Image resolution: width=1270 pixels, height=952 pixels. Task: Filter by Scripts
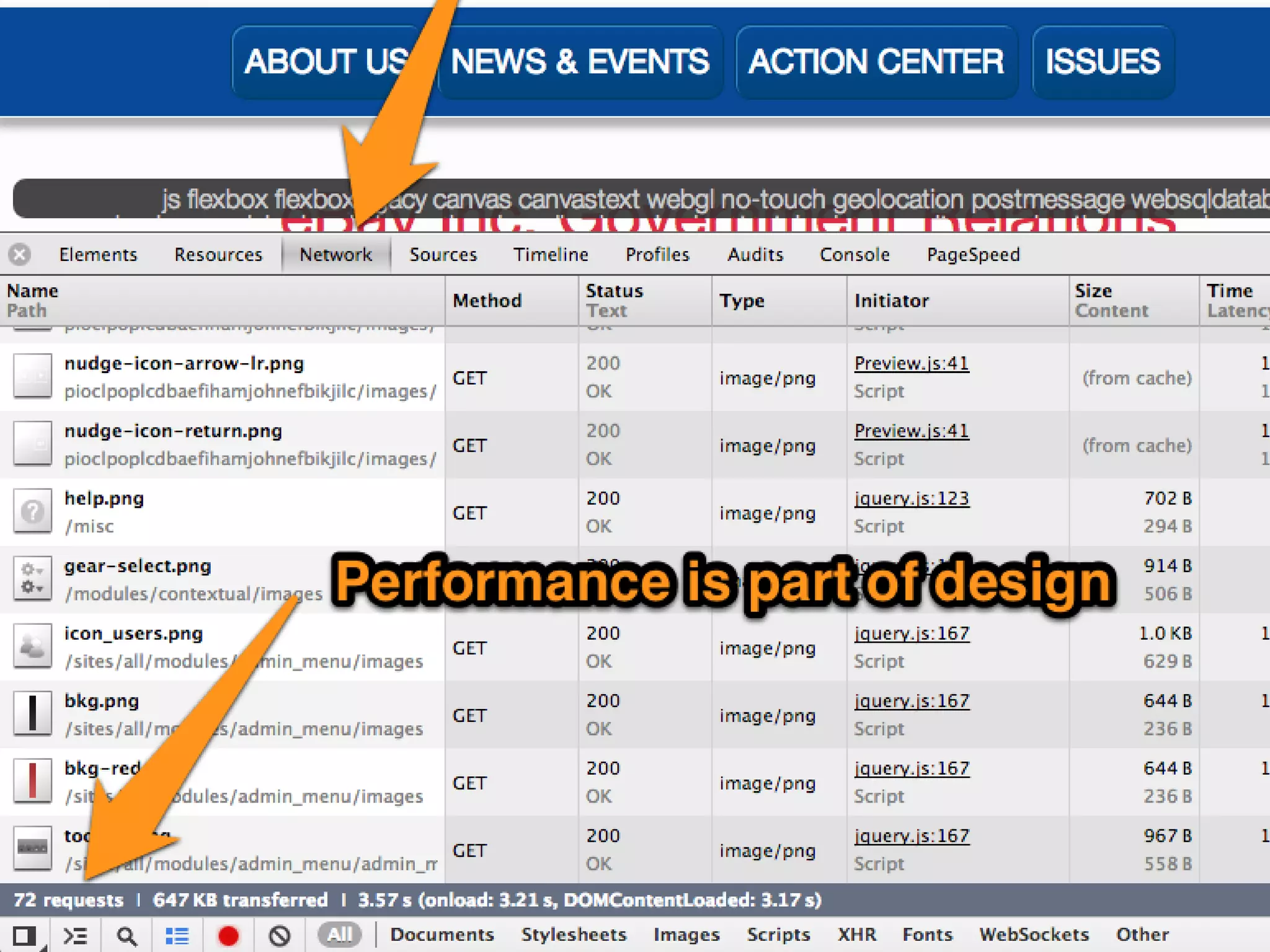click(778, 935)
